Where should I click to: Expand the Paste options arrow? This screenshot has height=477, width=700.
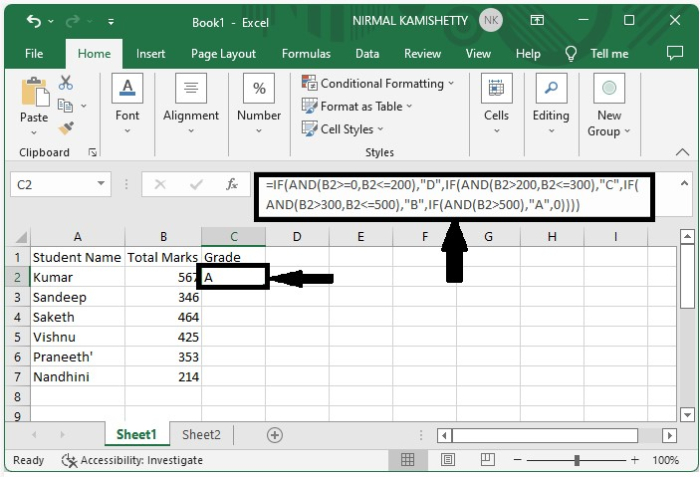click(x=34, y=133)
